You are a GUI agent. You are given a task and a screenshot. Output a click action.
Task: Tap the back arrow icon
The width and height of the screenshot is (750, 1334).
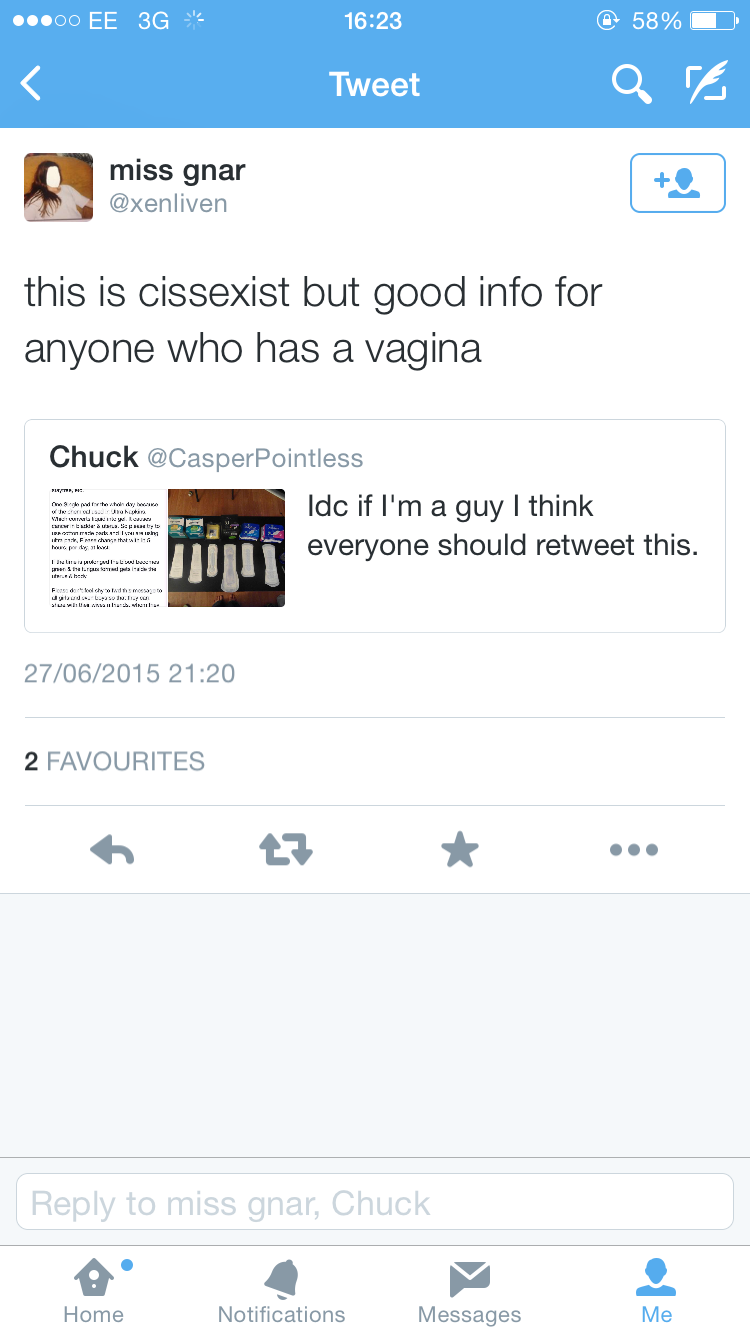tap(32, 84)
